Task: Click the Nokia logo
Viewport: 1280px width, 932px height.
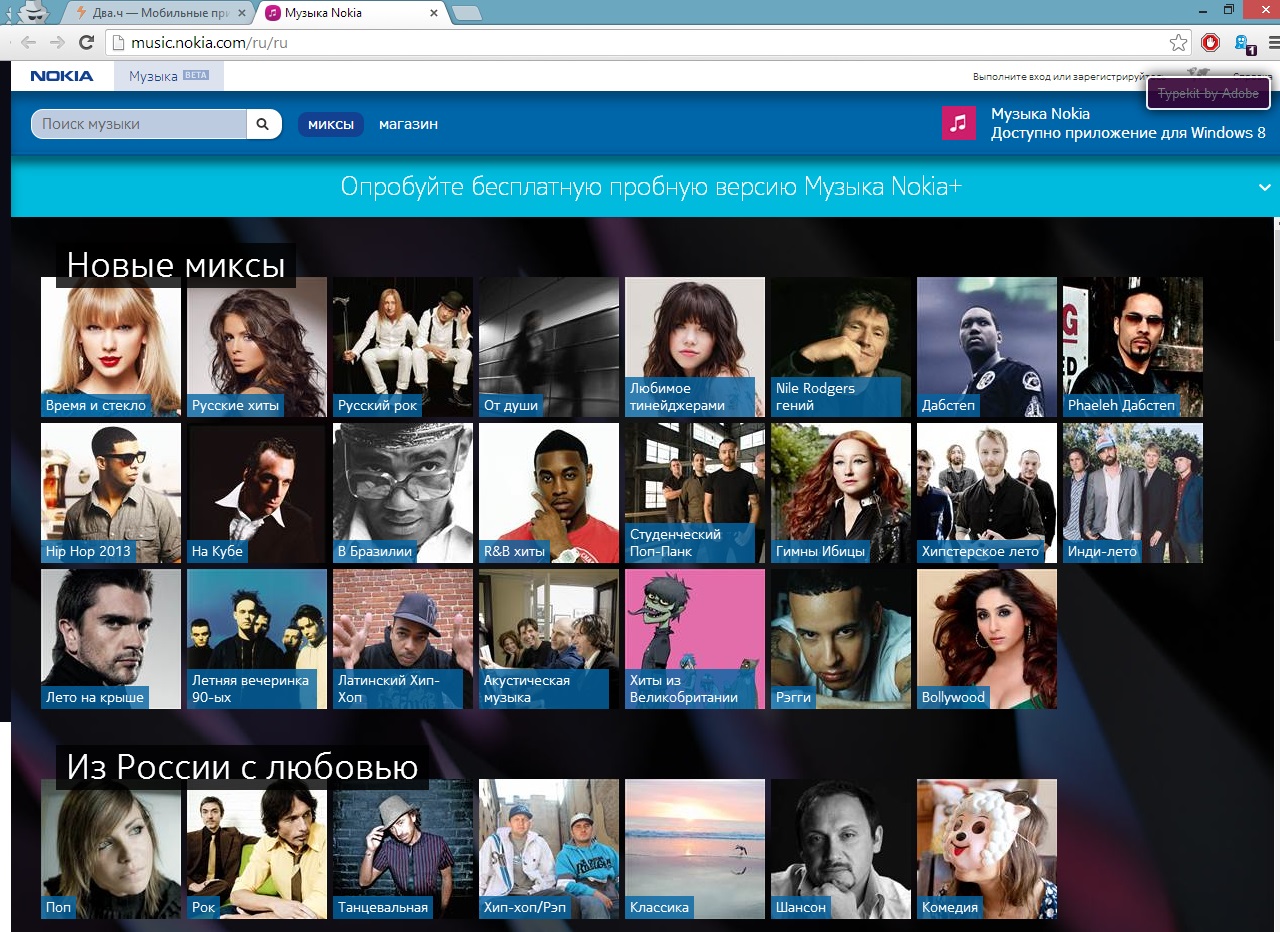Action: tap(62, 76)
